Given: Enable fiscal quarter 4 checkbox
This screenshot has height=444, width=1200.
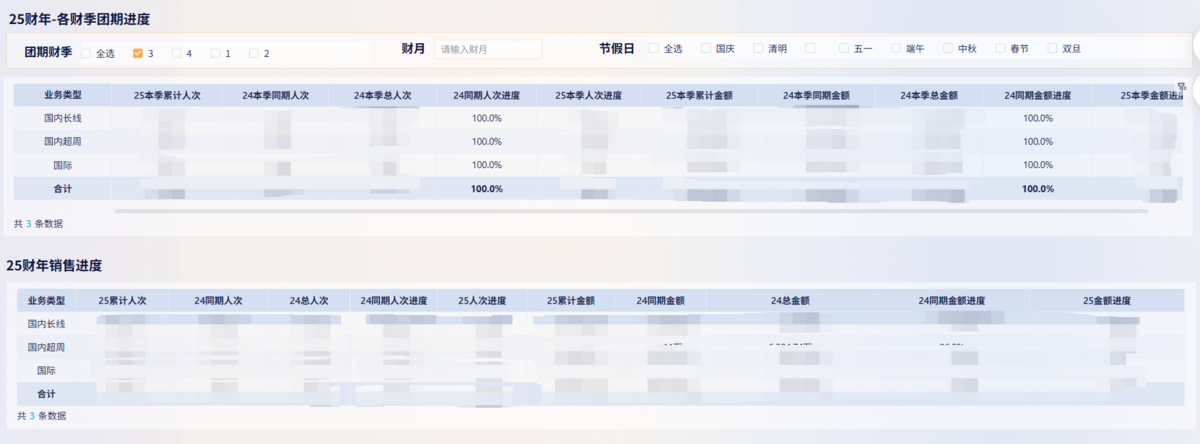Looking at the screenshot, I should (x=177, y=53).
